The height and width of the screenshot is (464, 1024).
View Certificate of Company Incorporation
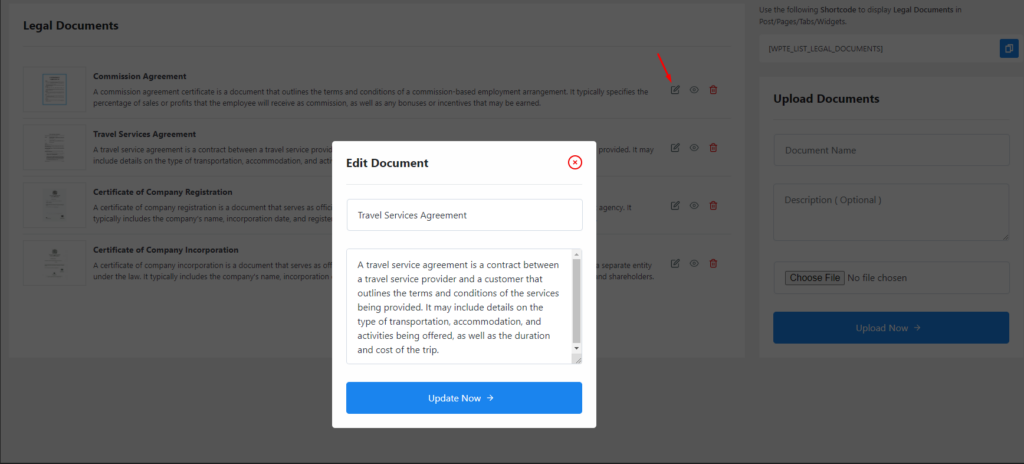tap(694, 263)
